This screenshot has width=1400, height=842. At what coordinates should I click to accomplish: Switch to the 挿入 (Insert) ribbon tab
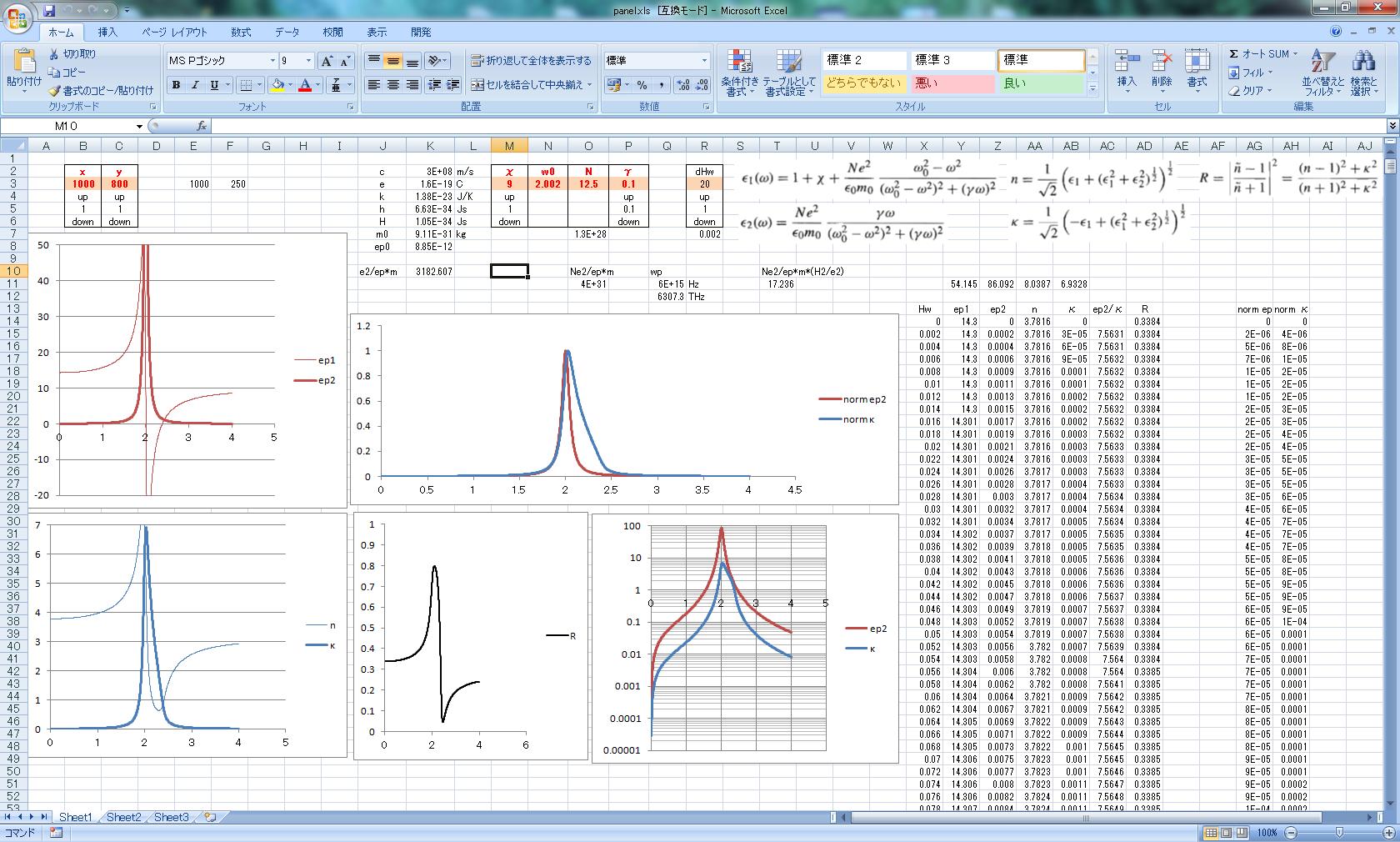[x=107, y=33]
